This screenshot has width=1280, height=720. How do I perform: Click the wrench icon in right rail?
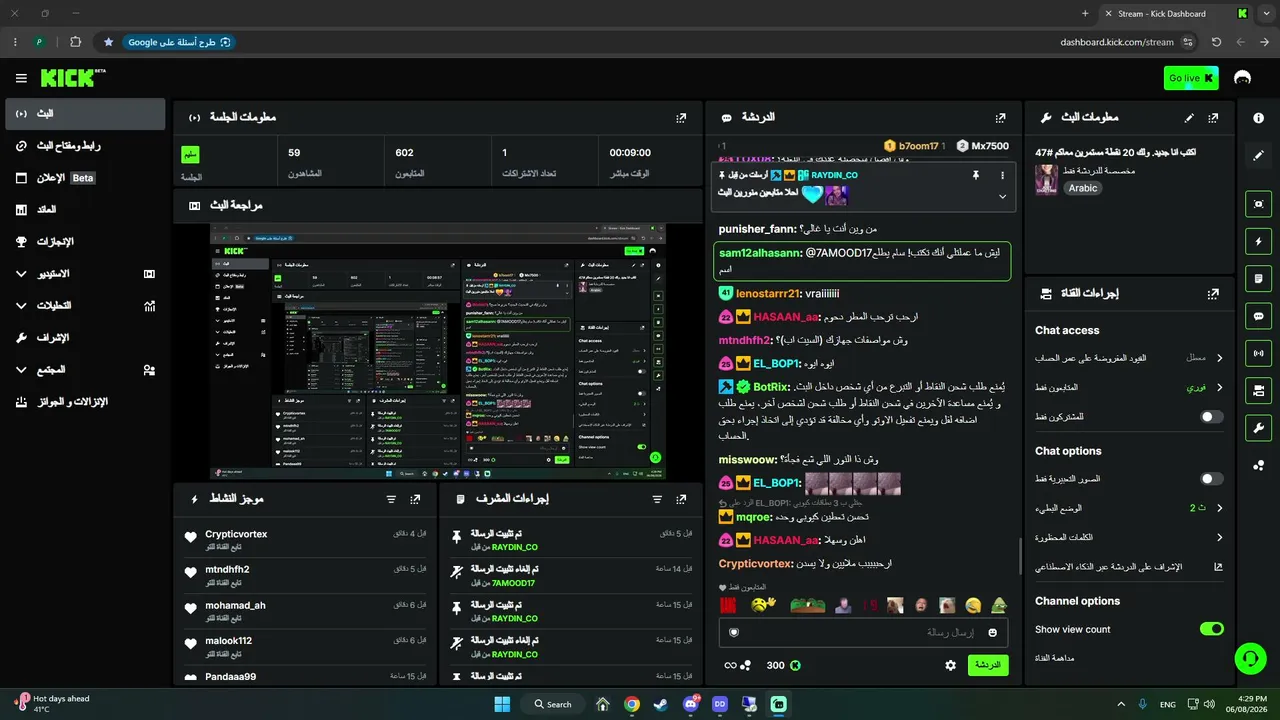coord(1258,428)
